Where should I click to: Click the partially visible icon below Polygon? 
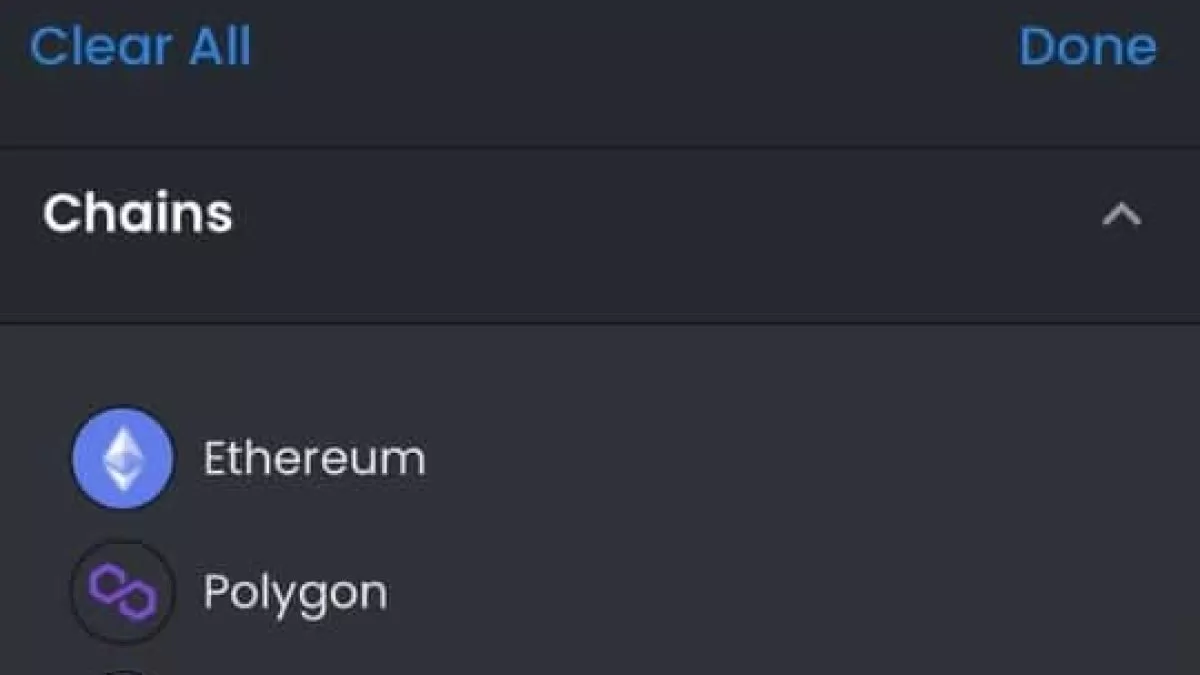[x=124, y=671]
